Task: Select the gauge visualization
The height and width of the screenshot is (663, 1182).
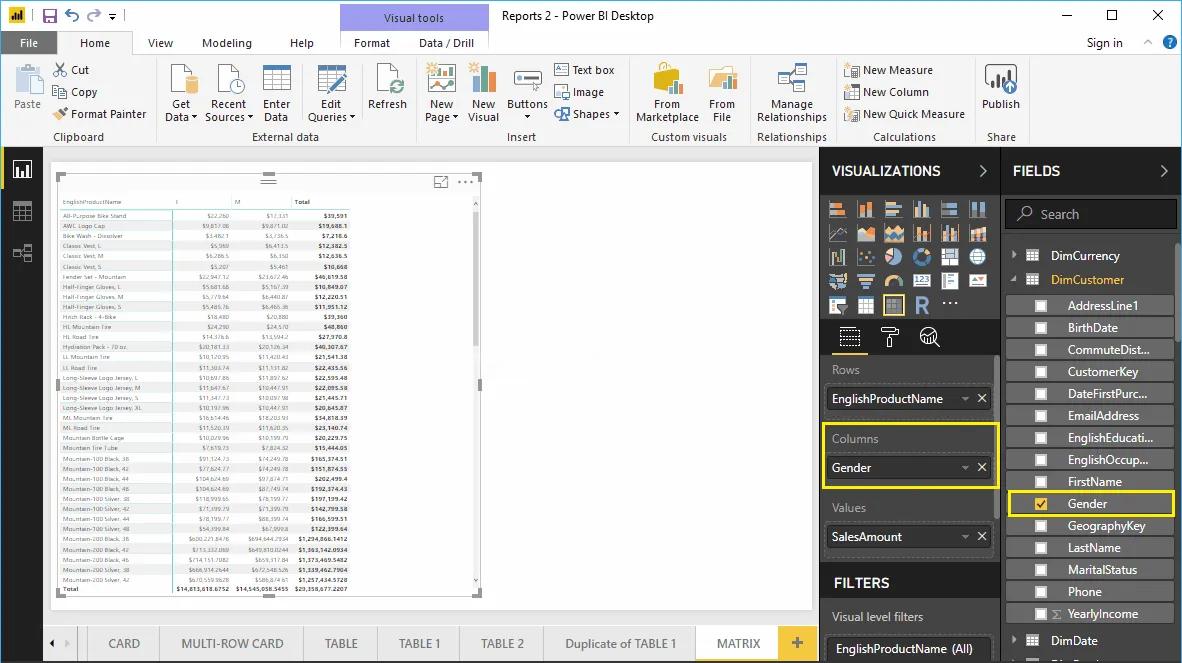Action: pyautogui.click(x=893, y=281)
